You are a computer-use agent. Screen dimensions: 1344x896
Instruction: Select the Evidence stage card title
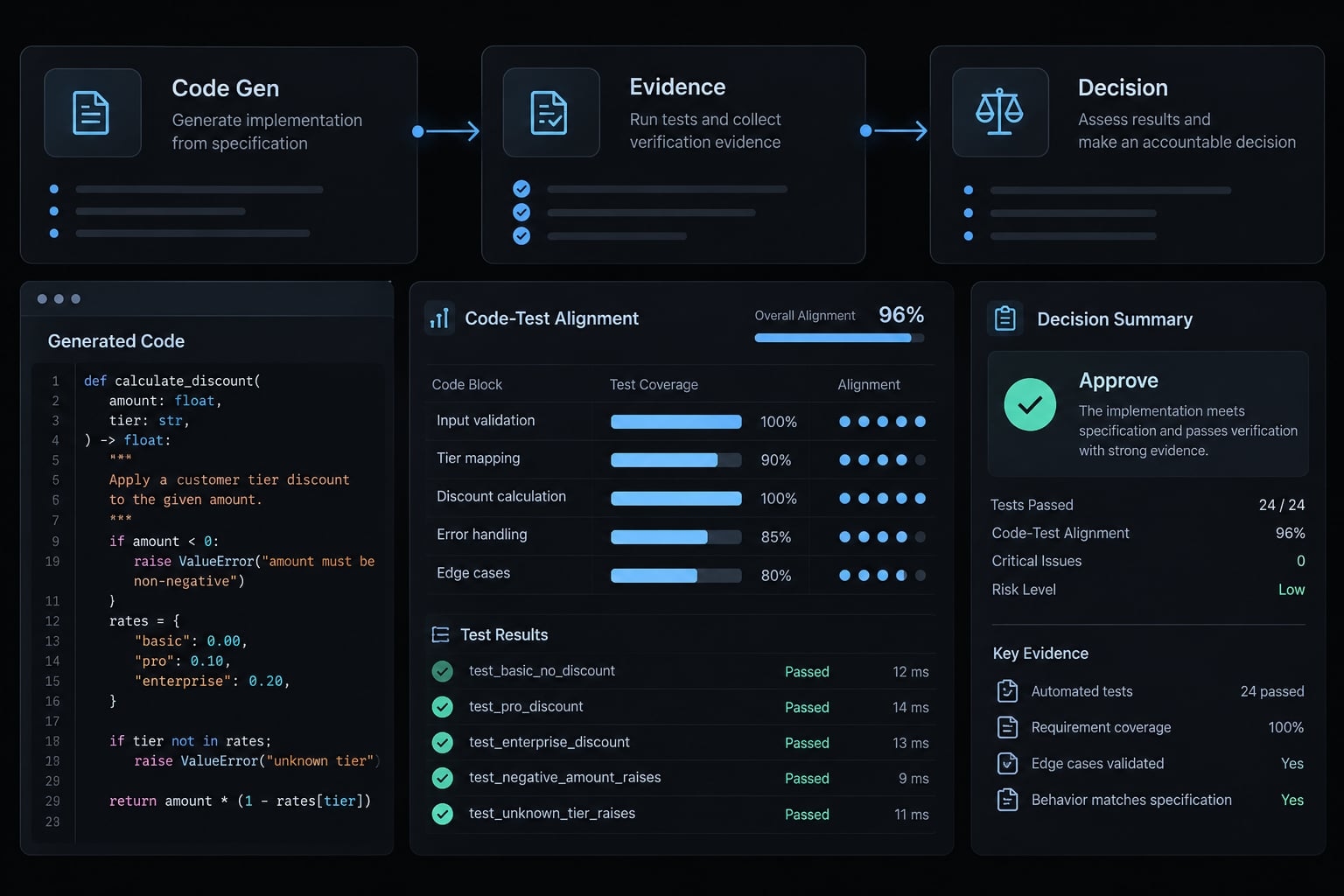point(677,87)
